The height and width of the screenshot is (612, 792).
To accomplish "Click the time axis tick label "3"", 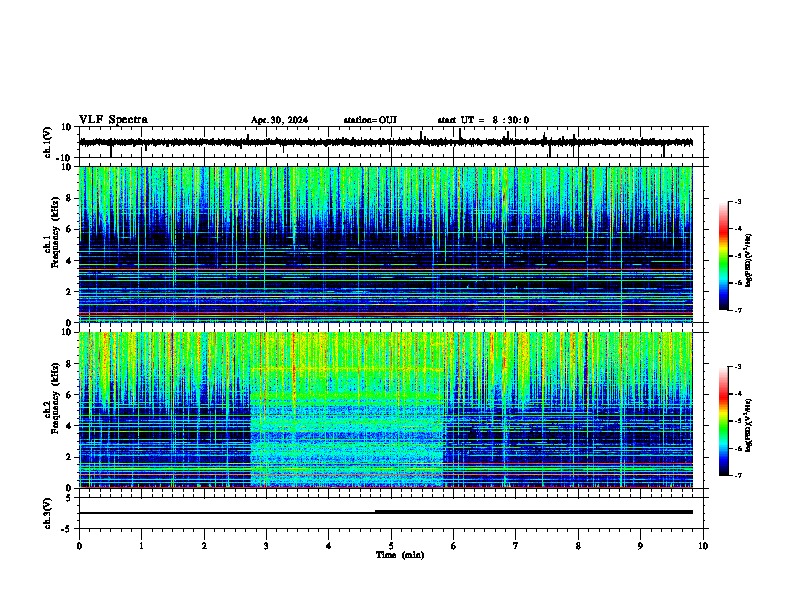I will [x=266, y=546].
